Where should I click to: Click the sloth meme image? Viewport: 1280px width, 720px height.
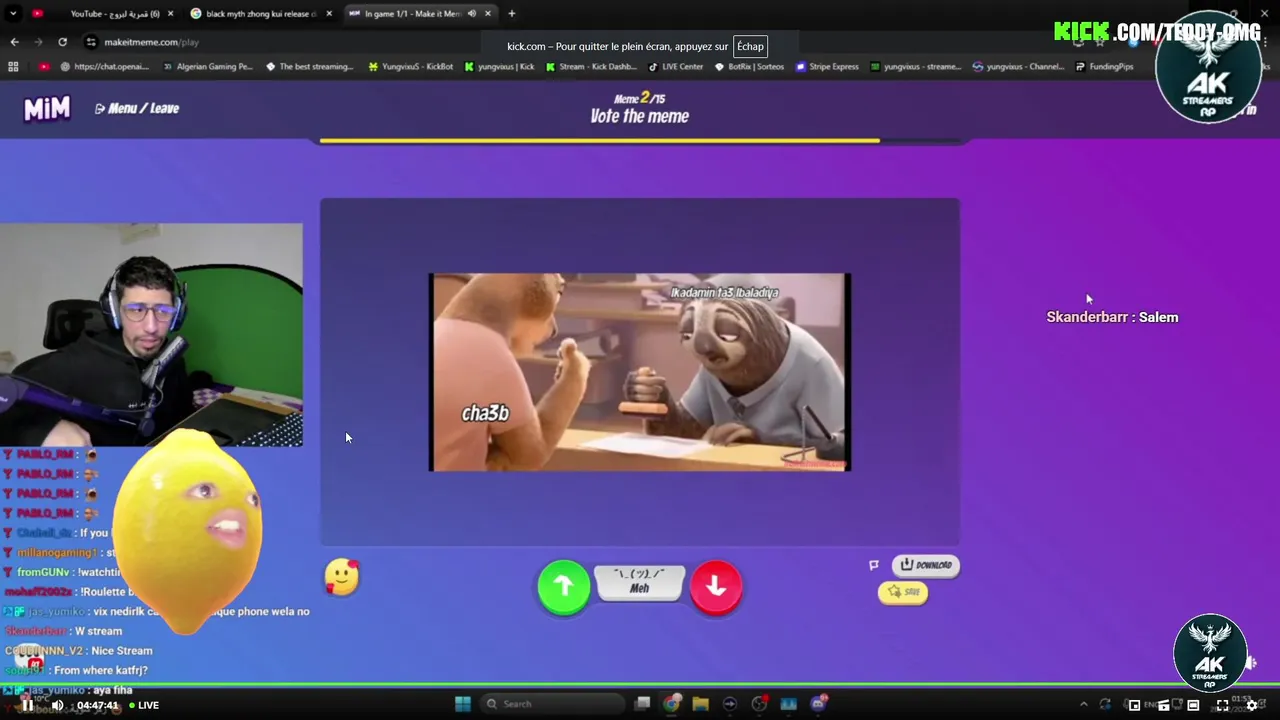[x=640, y=371]
